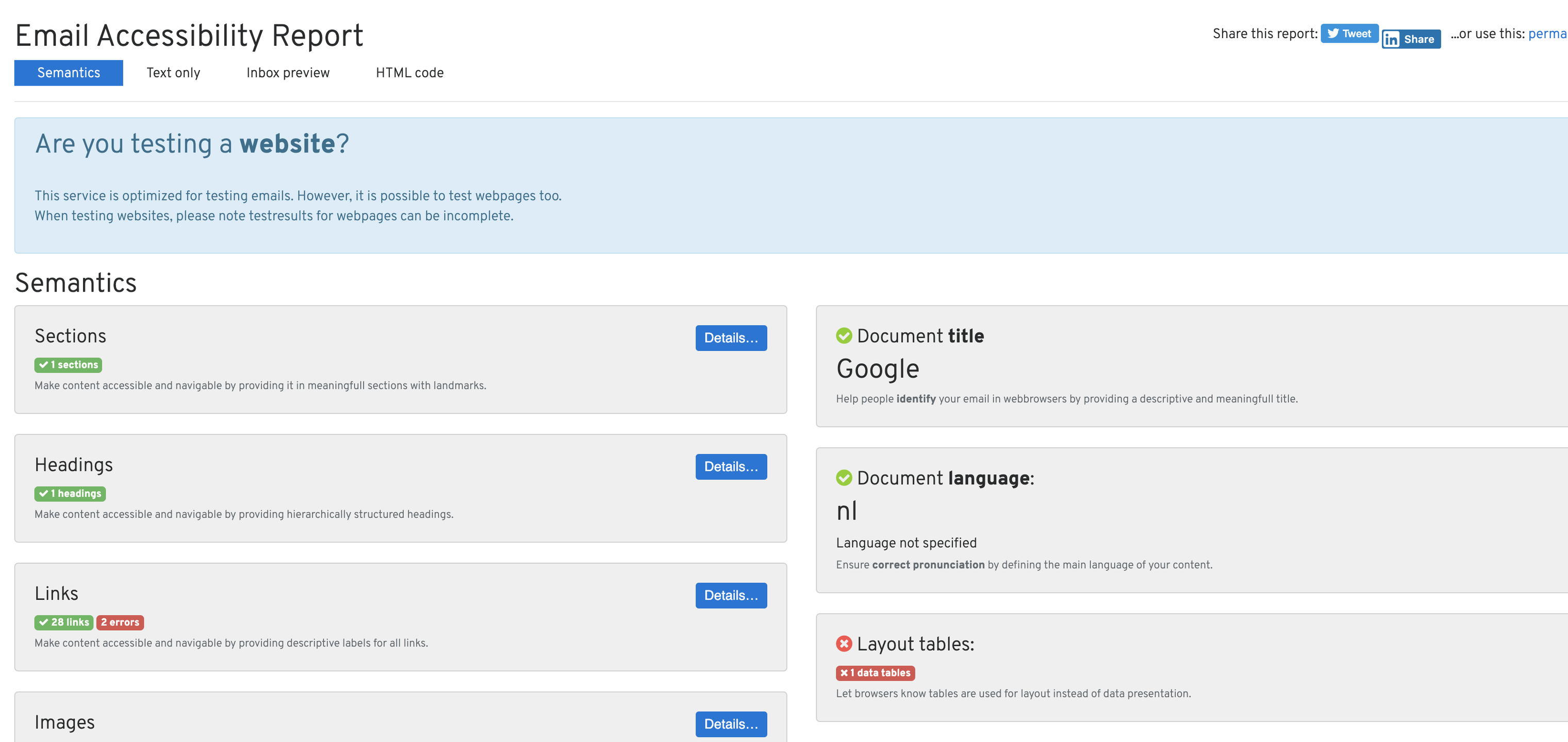Viewport: 1568px width, 742px height.
Task: Click green checkmark beside Document title
Action: coord(844,336)
